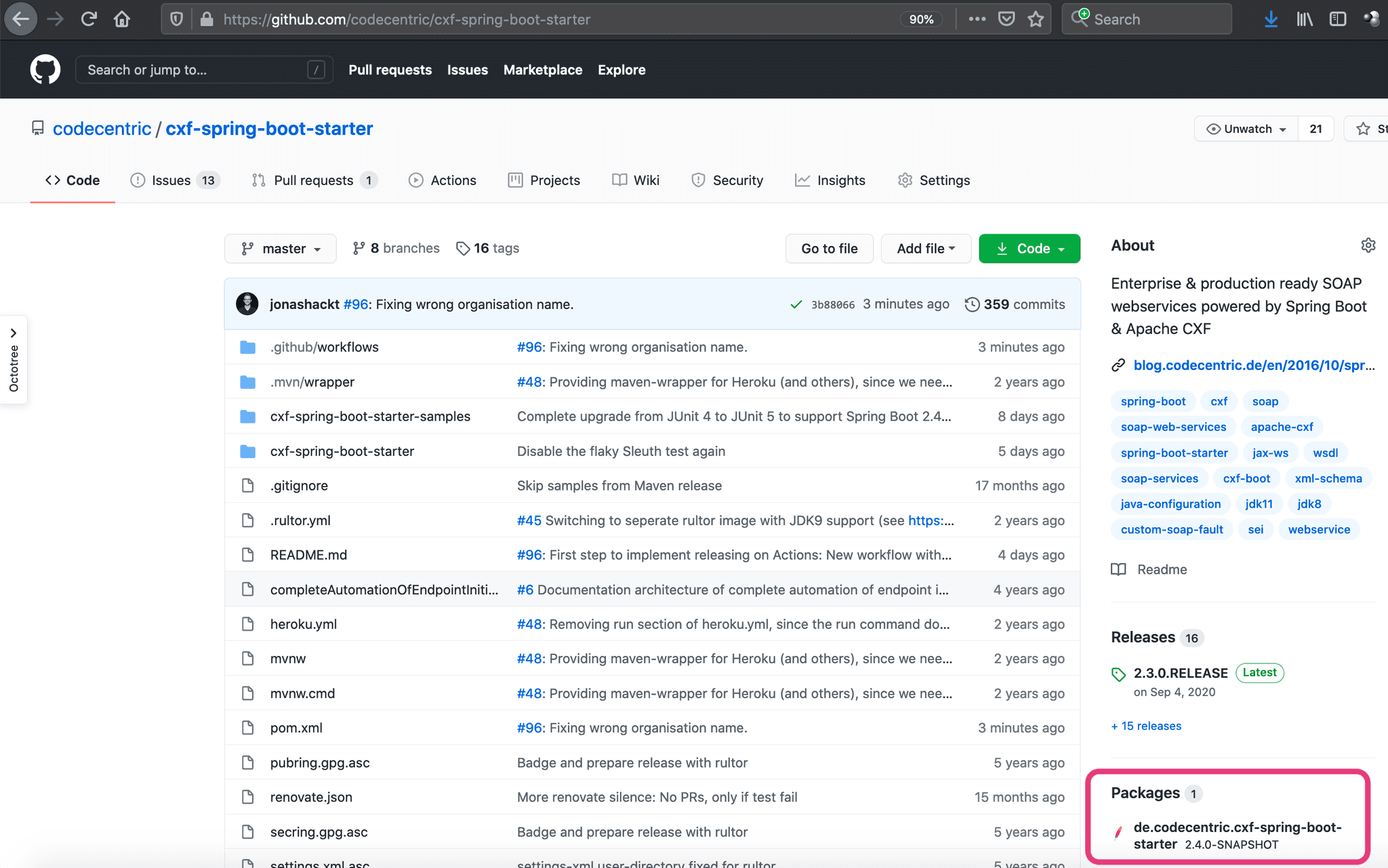This screenshot has width=1388, height=868.
Task: Click the browser reload icon
Action: click(89, 19)
